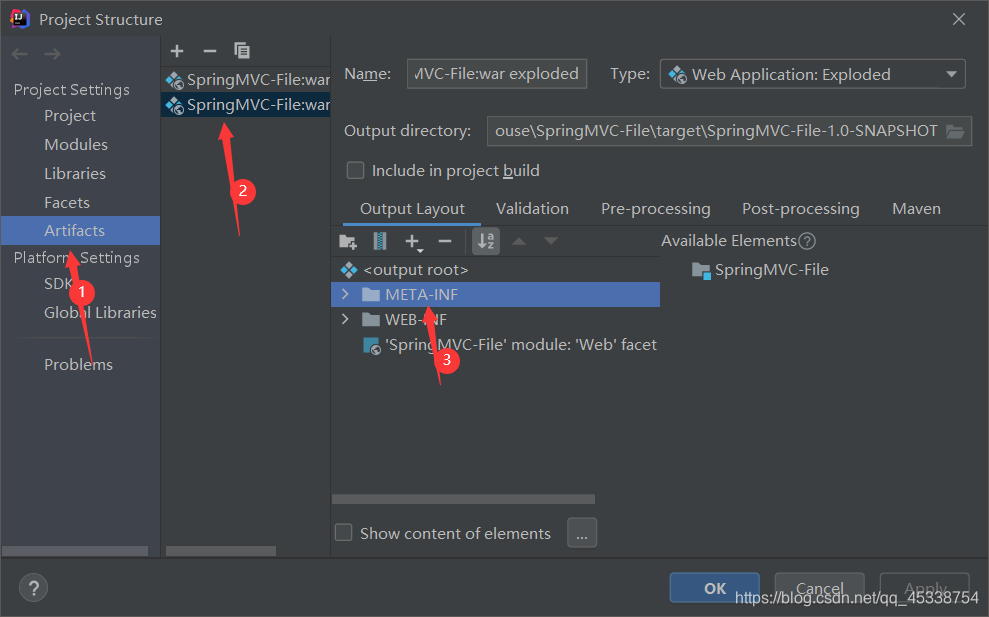The height and width of the screenshot is (617, 989).
Task: Open the add copy of plus dropdown
Action: coord(414,242)
